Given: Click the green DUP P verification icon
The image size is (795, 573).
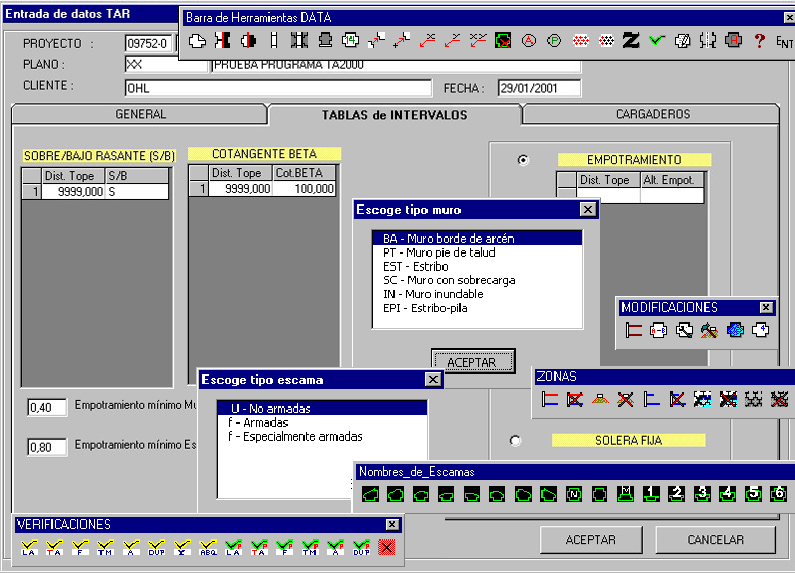Looking at the screenshot, I should [362, 548].
